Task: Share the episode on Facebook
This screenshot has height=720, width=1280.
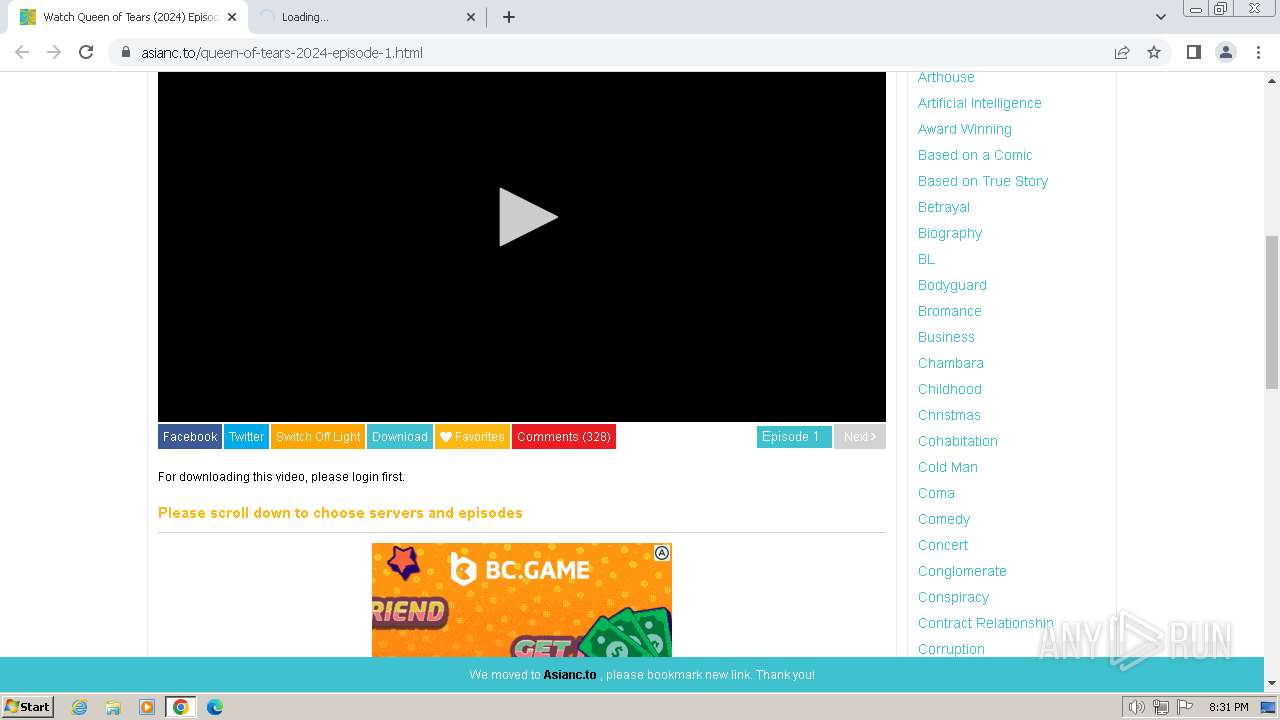Action: tap(190, 437)
